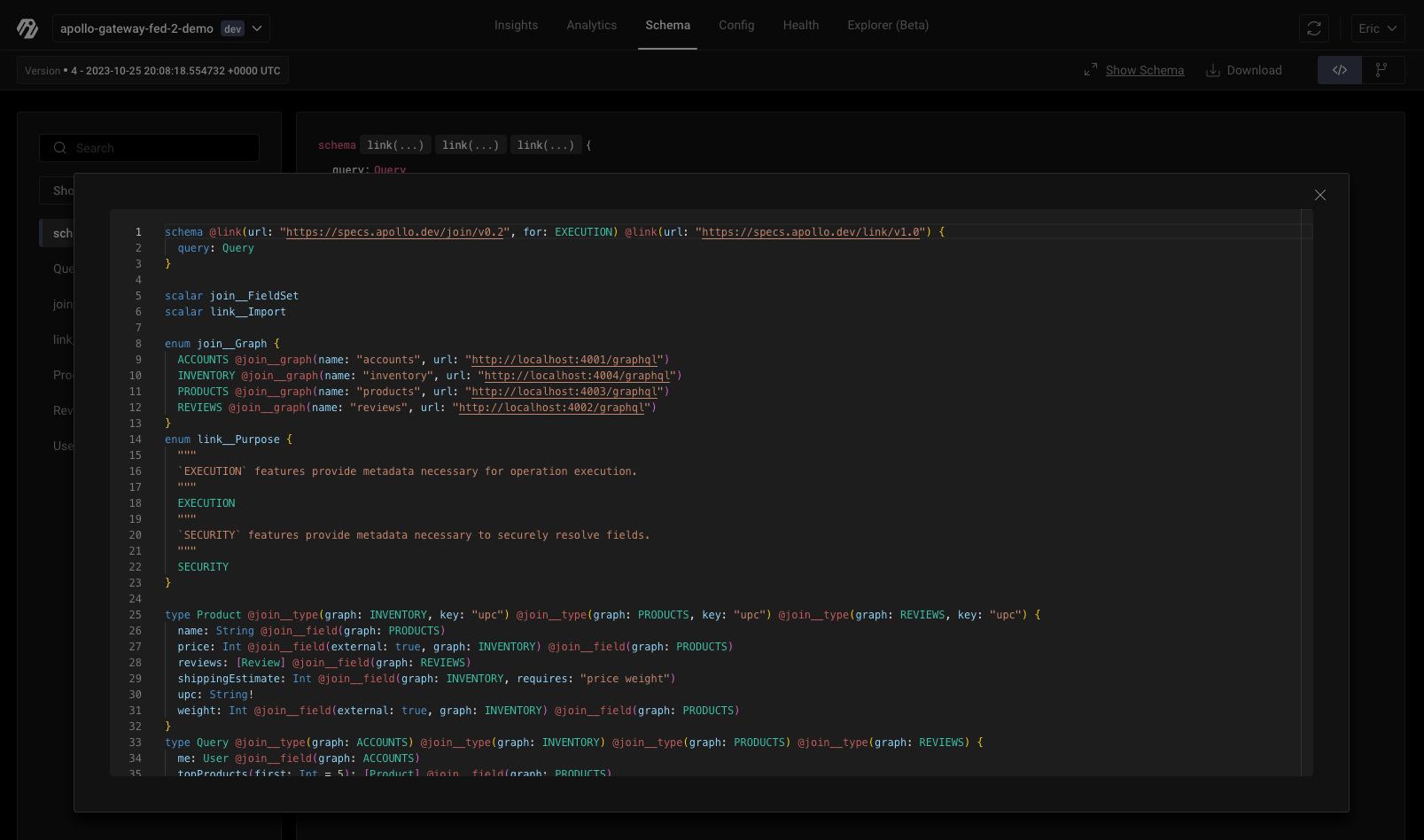Image resolution: width=1424 pixels, height=840 pixels.
Task: Download the schema
Action: click(1243, 70)
